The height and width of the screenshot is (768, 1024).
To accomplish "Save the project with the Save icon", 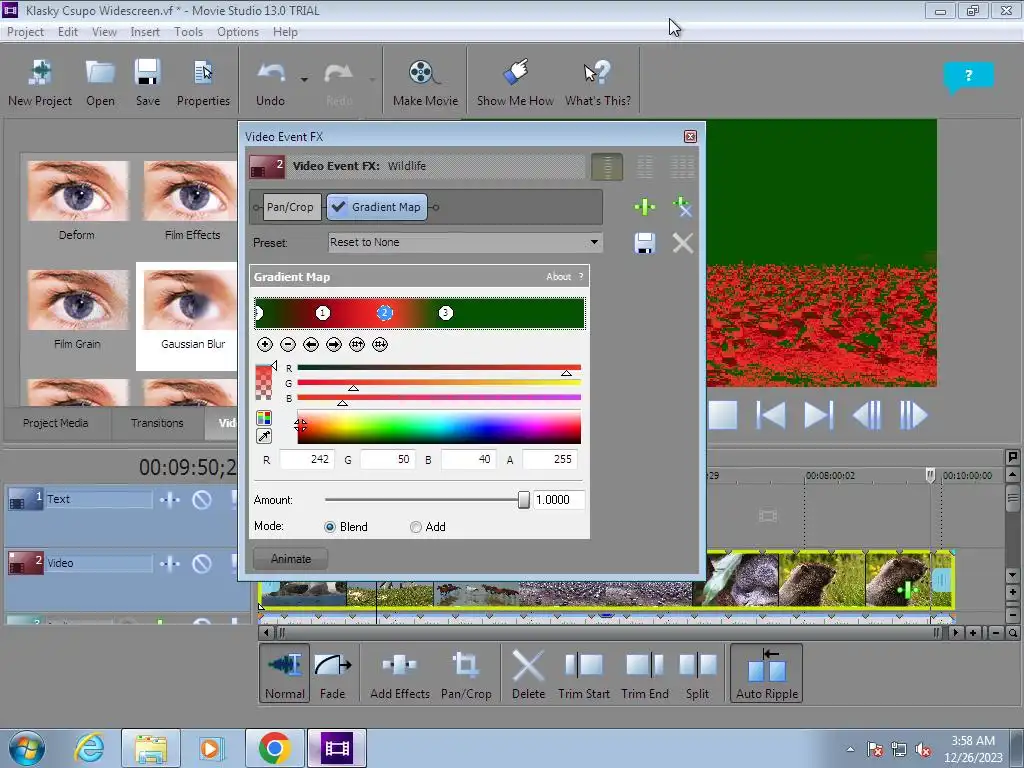I will 148,82.
